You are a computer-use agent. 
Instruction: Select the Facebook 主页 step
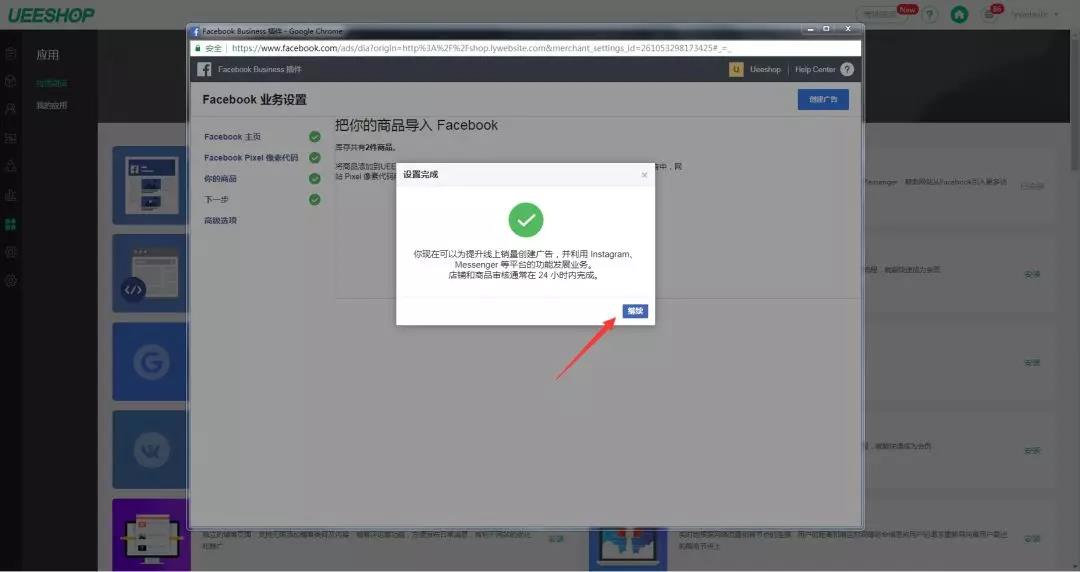(232, 136)
